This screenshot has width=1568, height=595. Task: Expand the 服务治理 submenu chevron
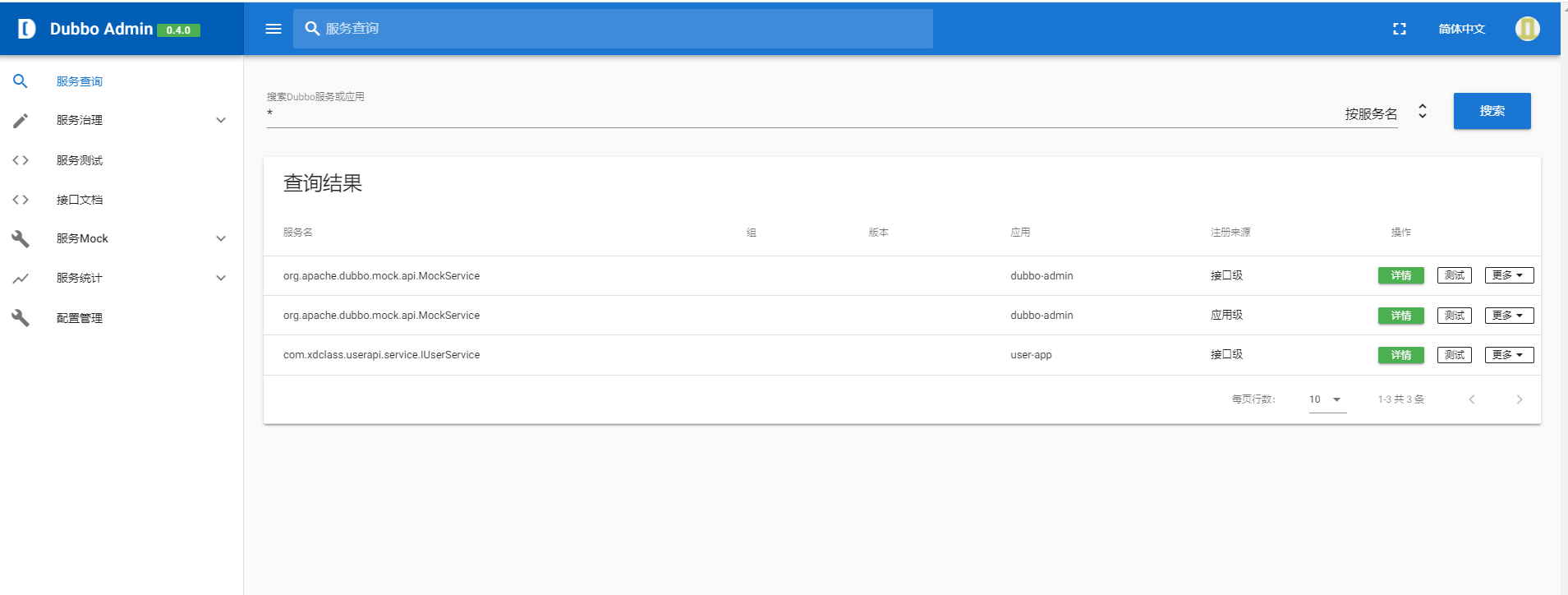tap(221, 120)
